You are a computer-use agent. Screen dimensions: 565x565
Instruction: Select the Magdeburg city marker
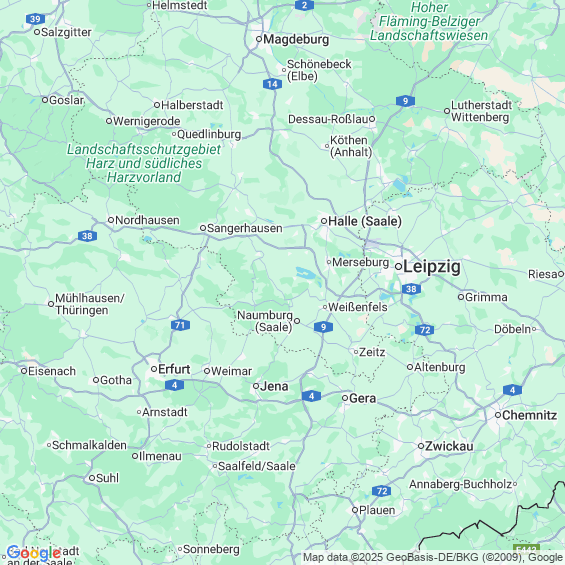pos(259,39)
